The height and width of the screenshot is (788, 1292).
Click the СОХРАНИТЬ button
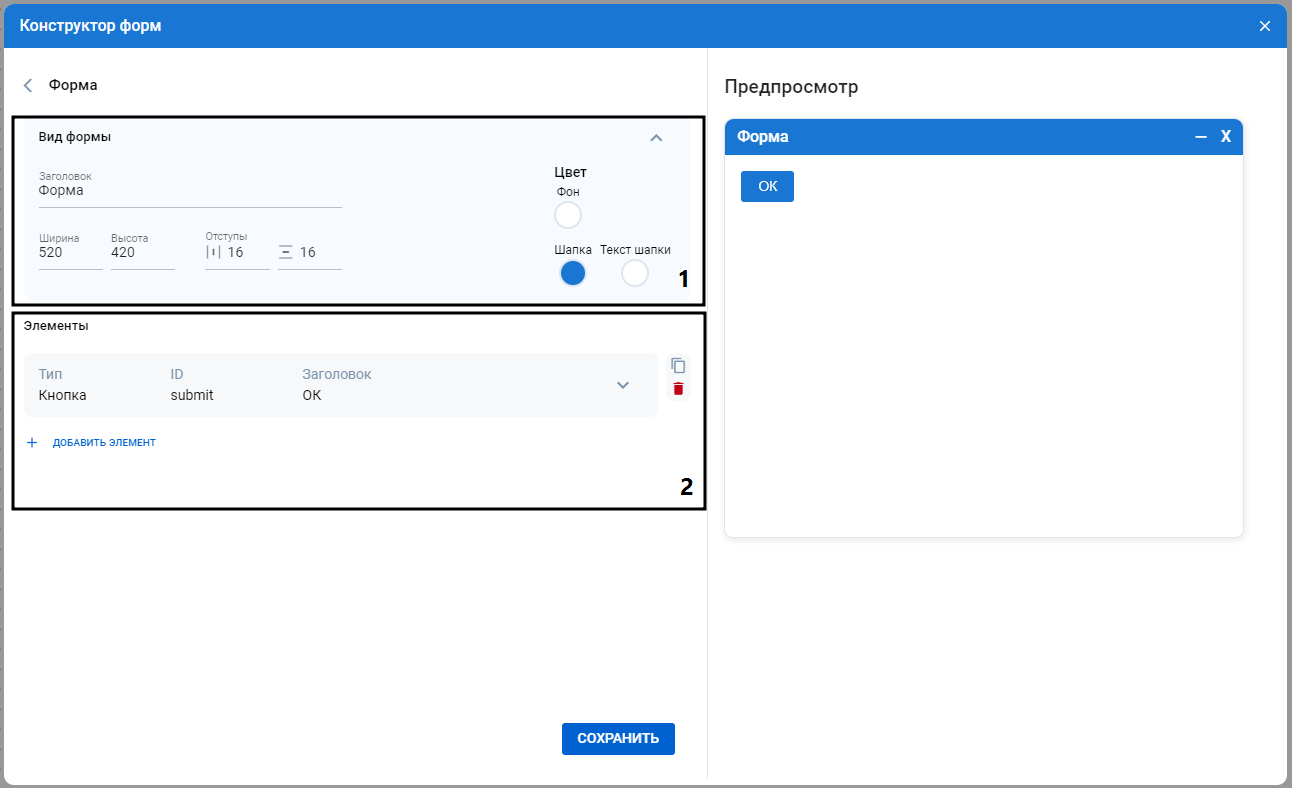point(618,739)
